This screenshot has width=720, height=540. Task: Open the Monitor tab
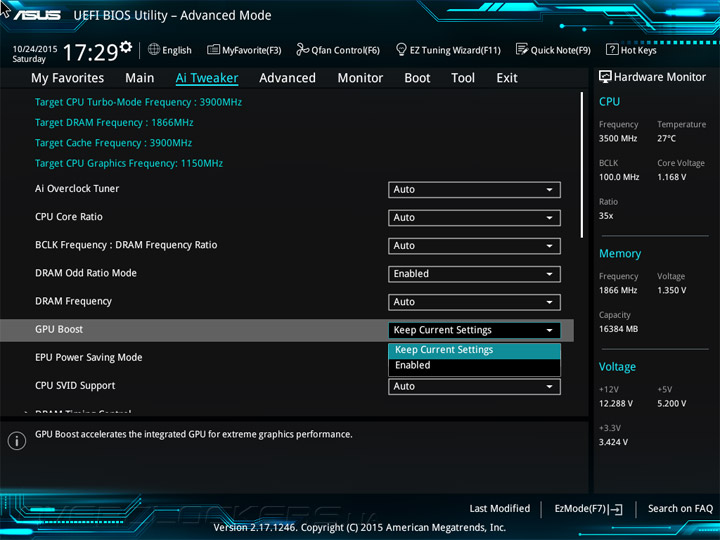(360, 78)
